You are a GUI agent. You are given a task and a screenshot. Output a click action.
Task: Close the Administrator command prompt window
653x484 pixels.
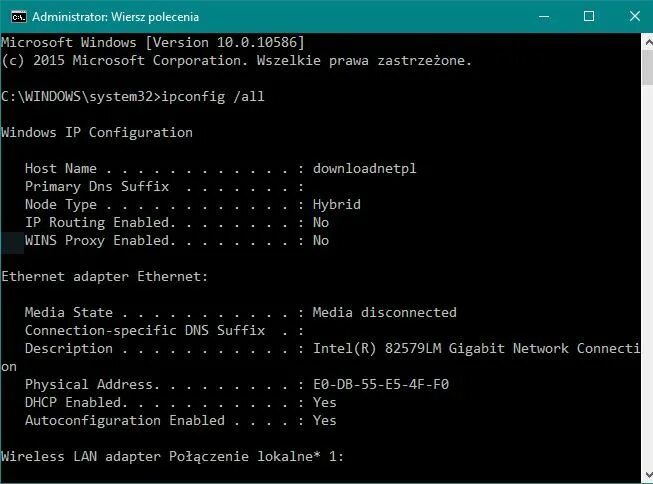pos(634,17)
